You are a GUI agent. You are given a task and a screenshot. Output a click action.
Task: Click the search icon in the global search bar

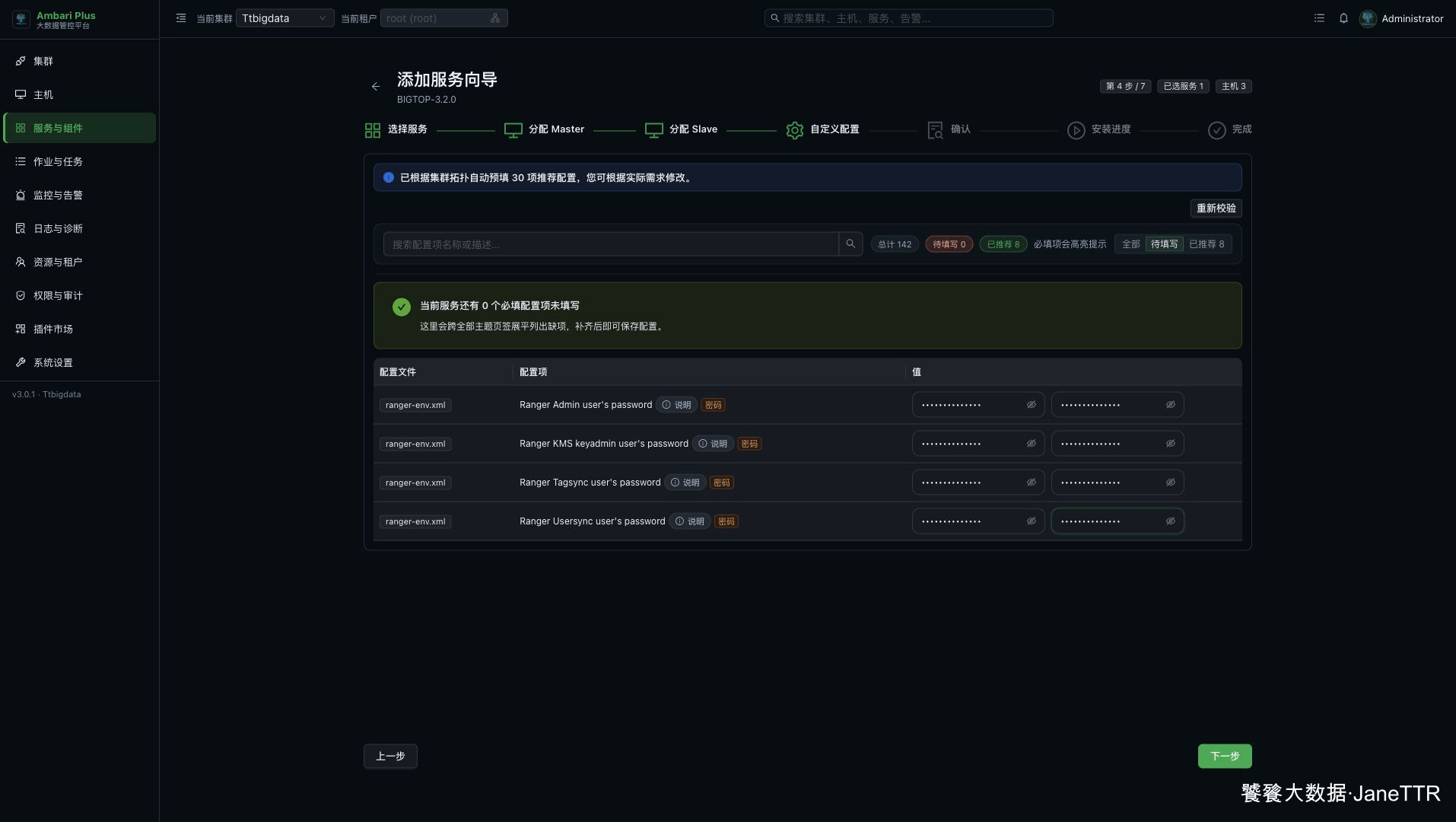coord(775,18)
